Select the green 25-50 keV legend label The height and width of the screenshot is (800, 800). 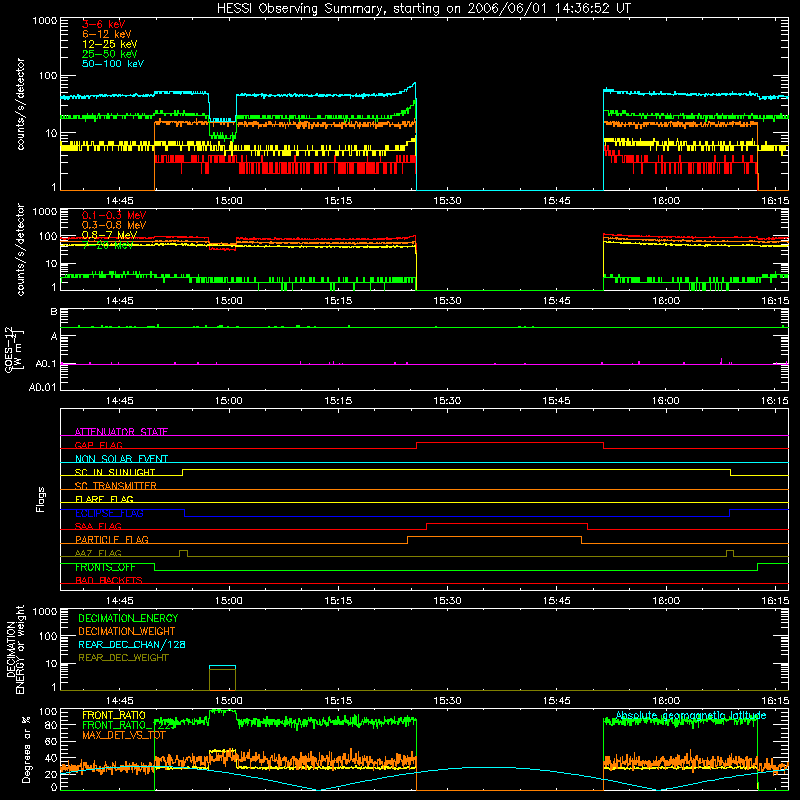110,54
